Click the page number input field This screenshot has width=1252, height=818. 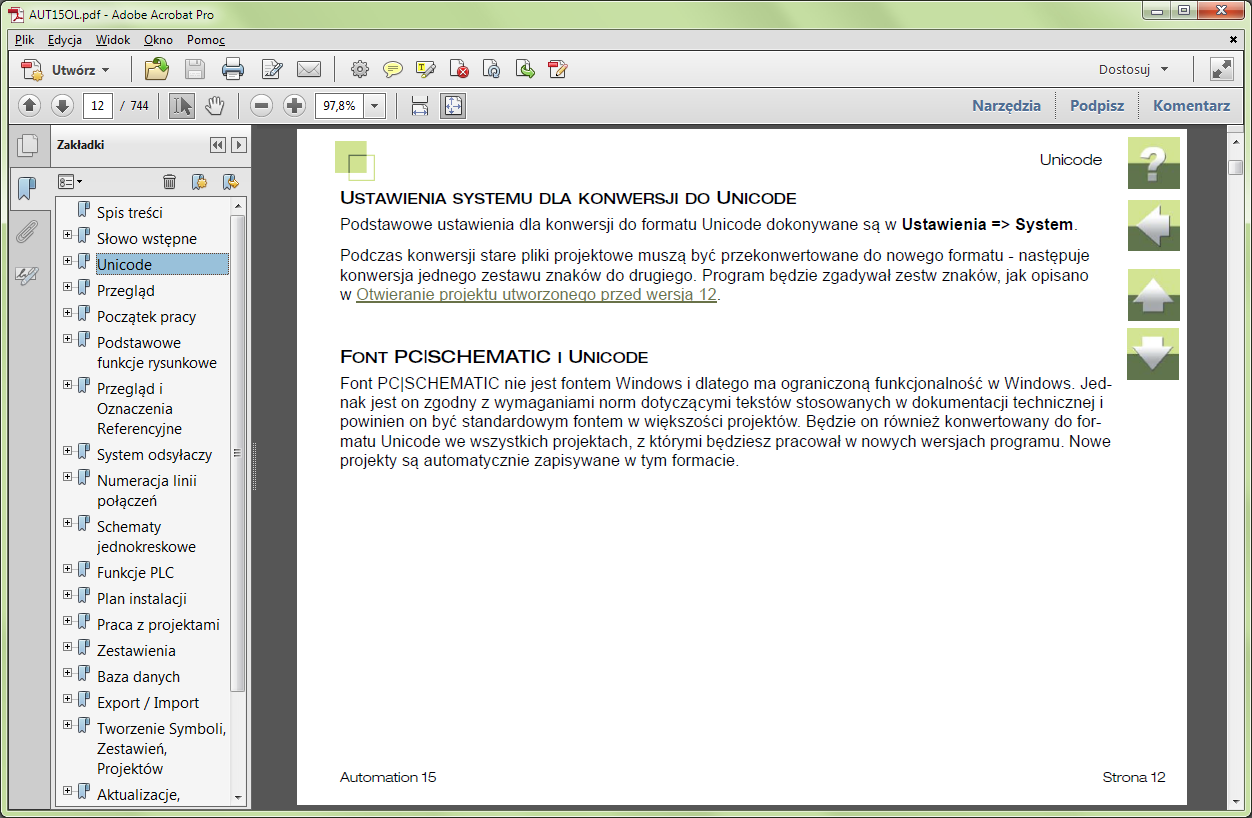[97, 105]
